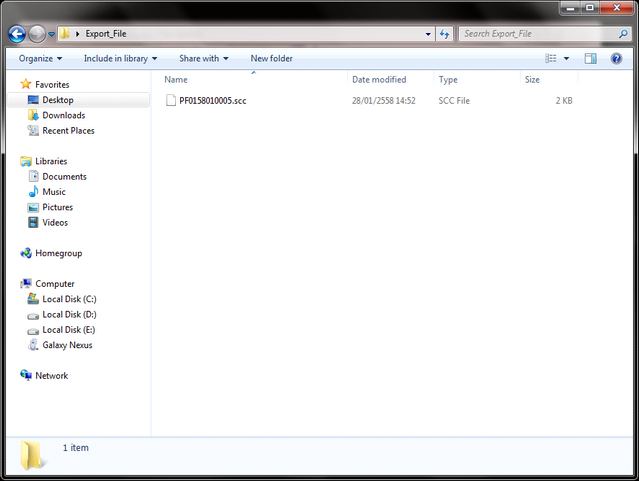Click the Documents library icon
The image size is (639, 481).
click(x=33, y=176)
